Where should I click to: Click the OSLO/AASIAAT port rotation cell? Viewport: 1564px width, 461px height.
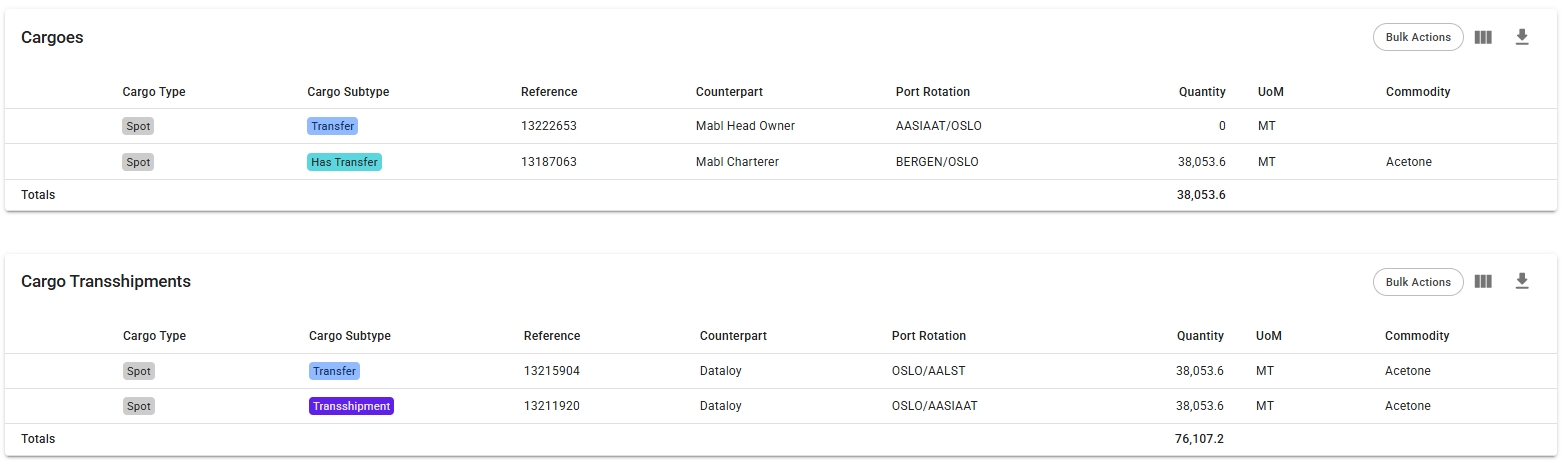(x=934, y=406)
